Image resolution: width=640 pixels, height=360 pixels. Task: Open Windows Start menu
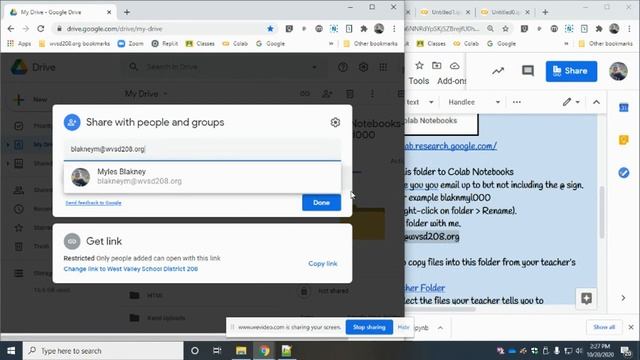(11, 351)
